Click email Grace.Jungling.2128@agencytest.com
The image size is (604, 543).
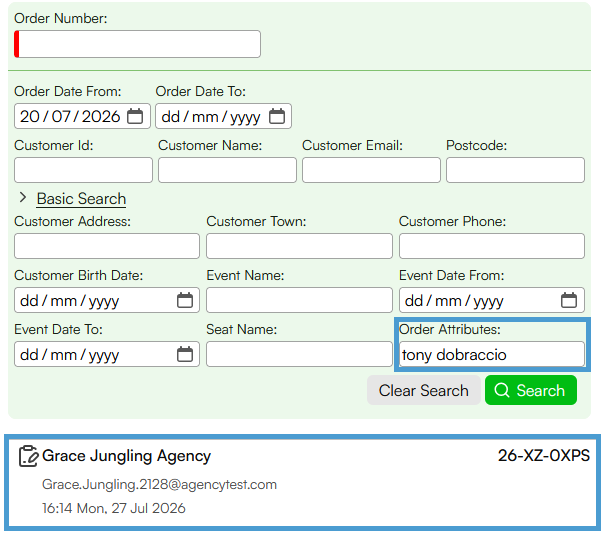(159, 484)
